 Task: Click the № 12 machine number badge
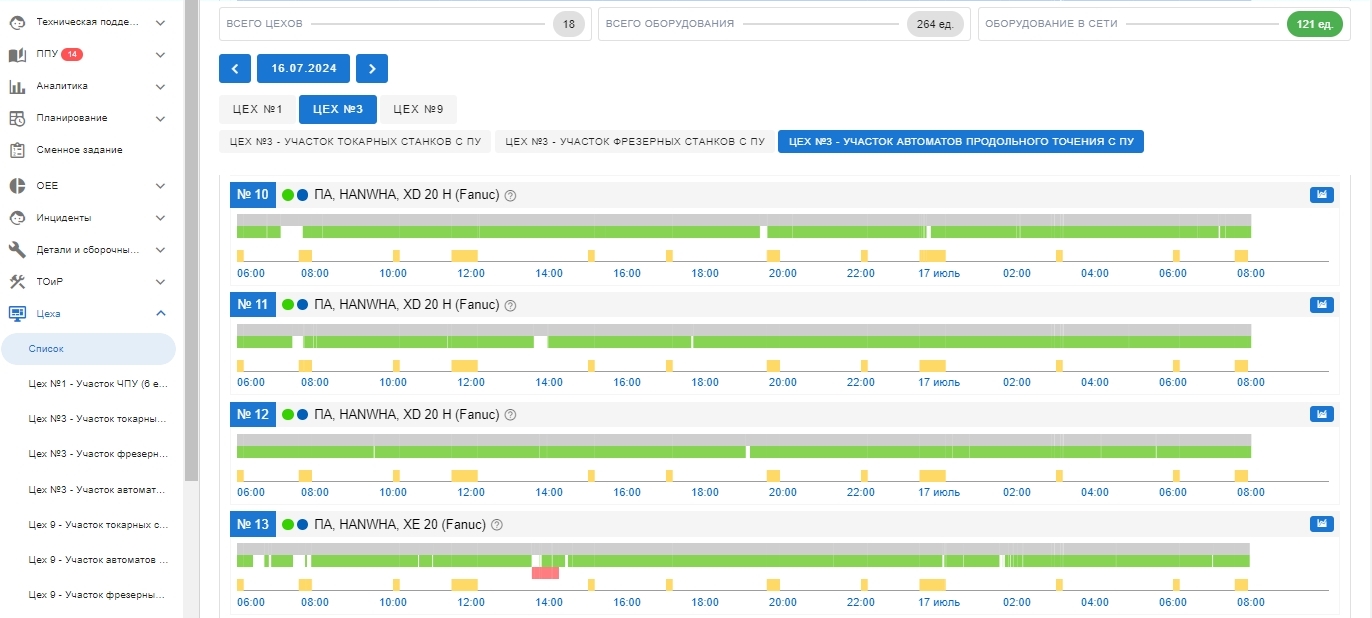252,414
